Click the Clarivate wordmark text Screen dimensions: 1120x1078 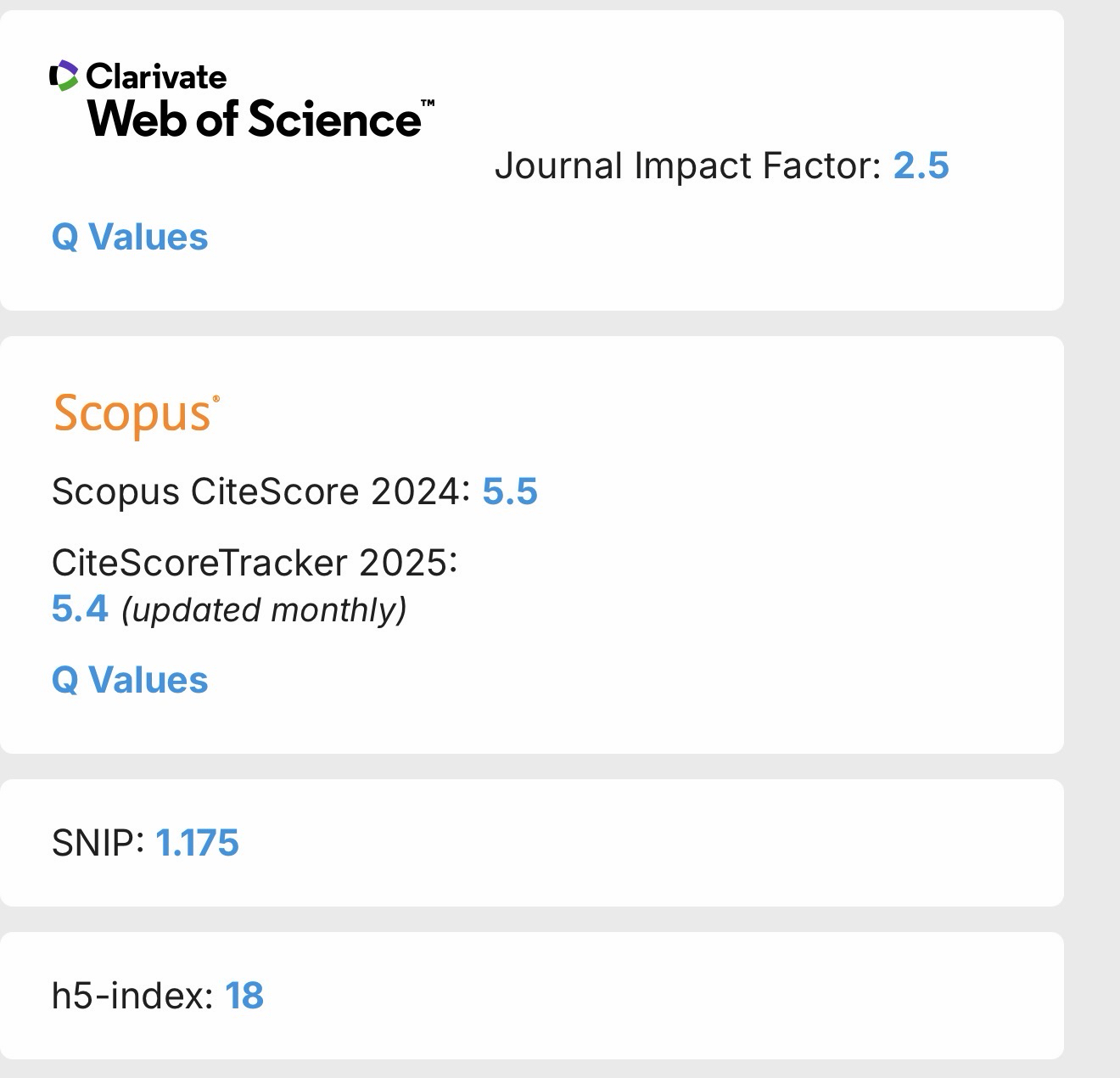click(157, 77)
